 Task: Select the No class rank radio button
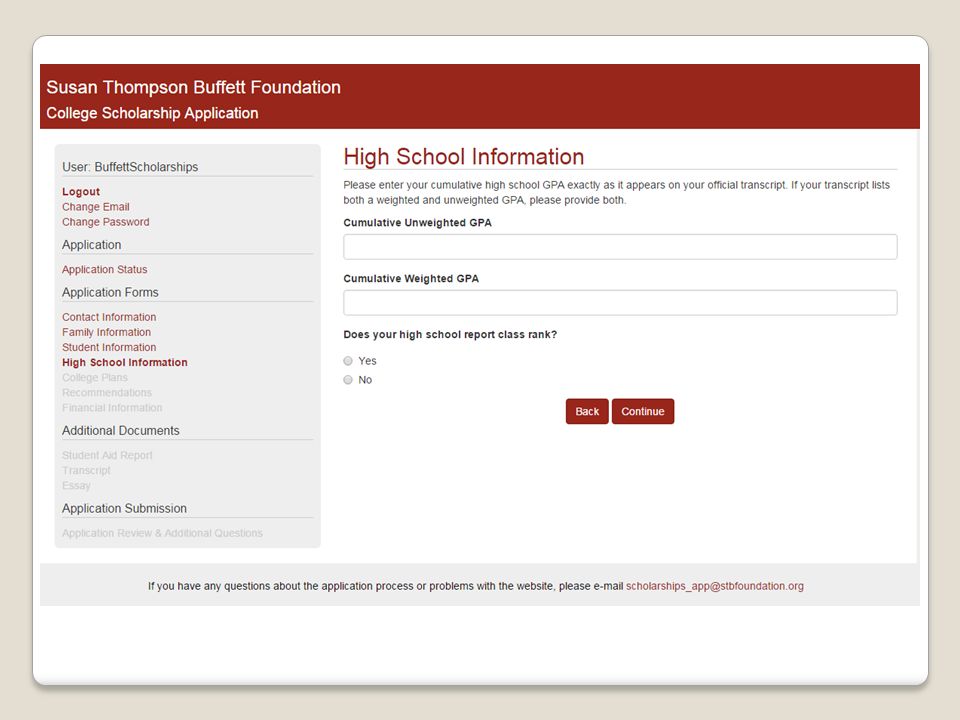(348, 380)
